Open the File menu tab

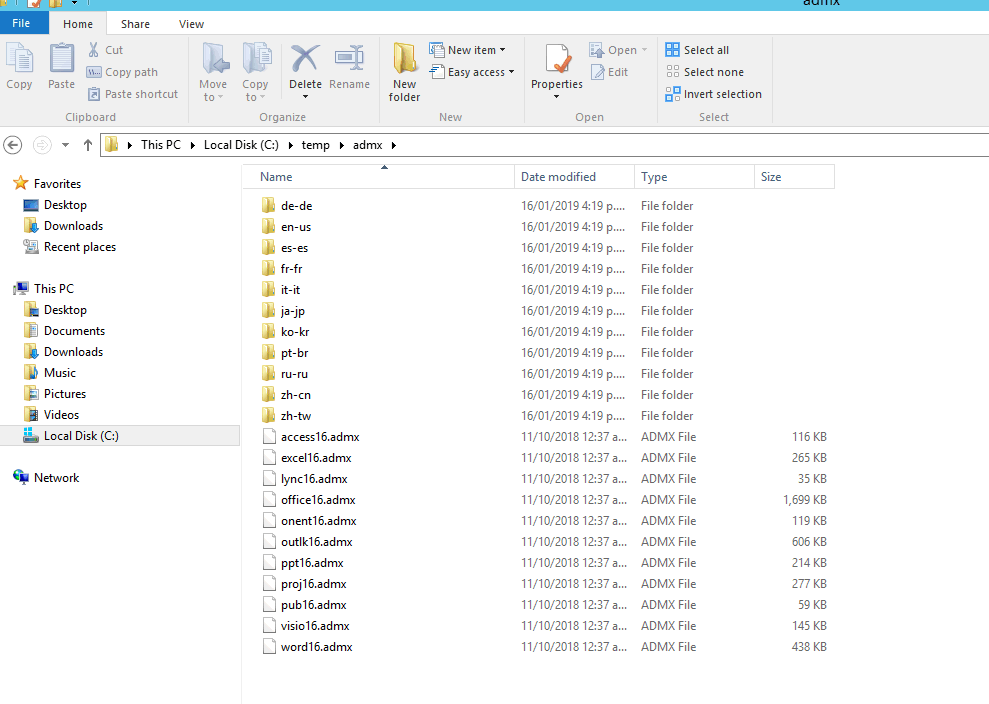21,24
